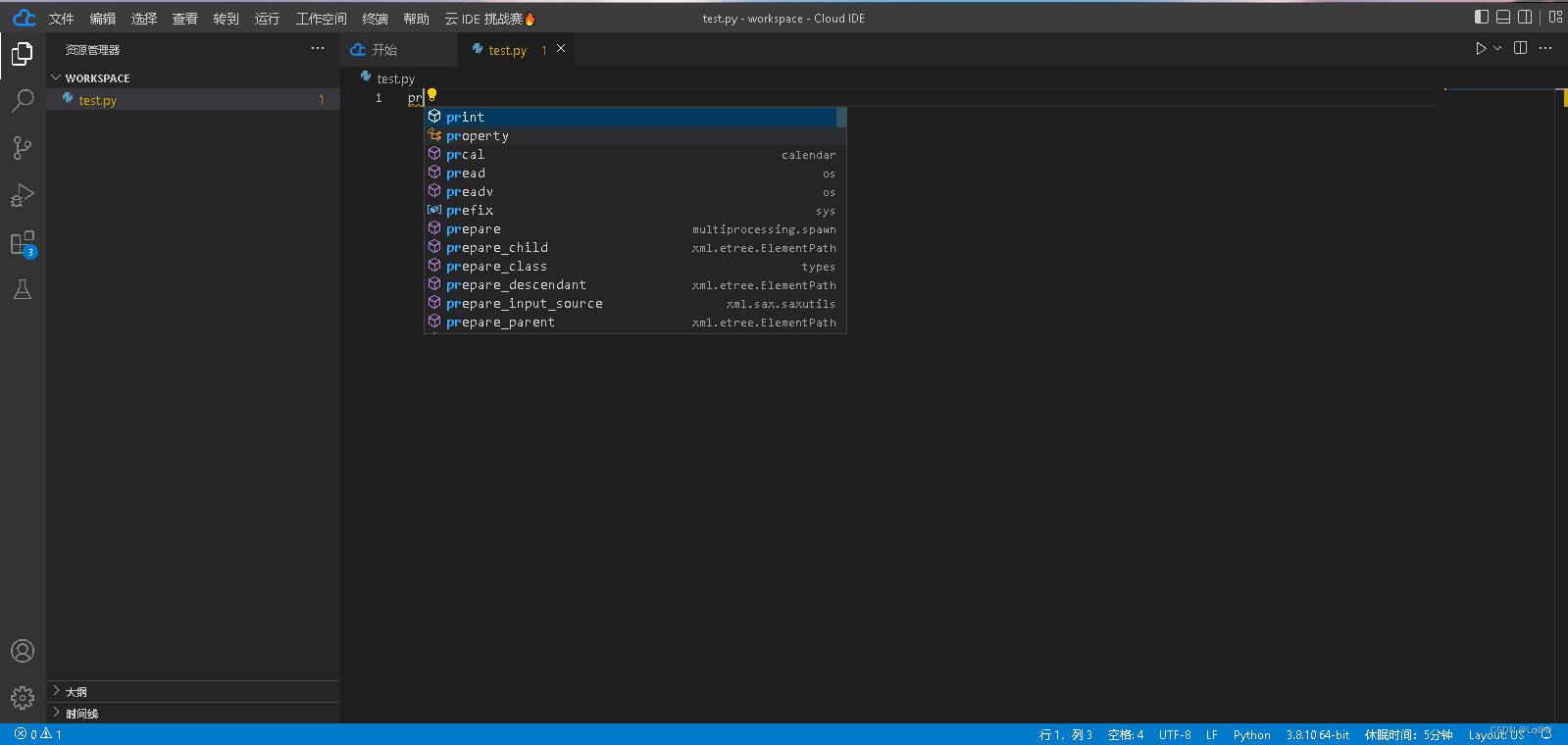Open the 终端 menu
The image size is (1568, 745).
tap(376, 19)
